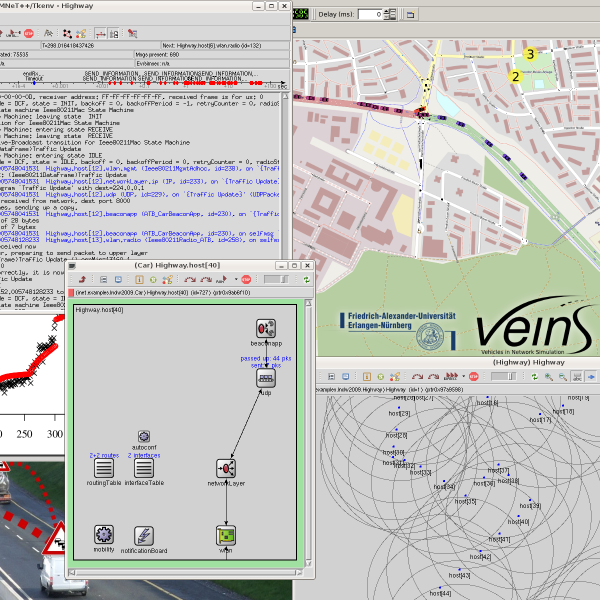Click network inspector icon in Tkenv toolbar
Image resolution: width=600 pixels, height=600 pixels.
click(67, 34)
